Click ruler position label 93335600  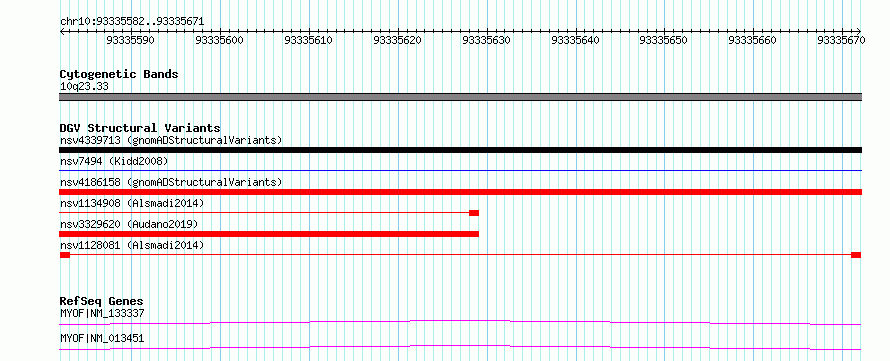click(219, 40)
